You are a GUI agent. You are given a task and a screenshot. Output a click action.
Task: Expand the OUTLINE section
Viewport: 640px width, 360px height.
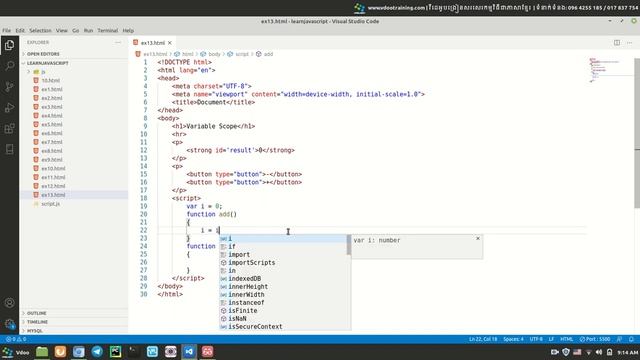tap(36, 313)
